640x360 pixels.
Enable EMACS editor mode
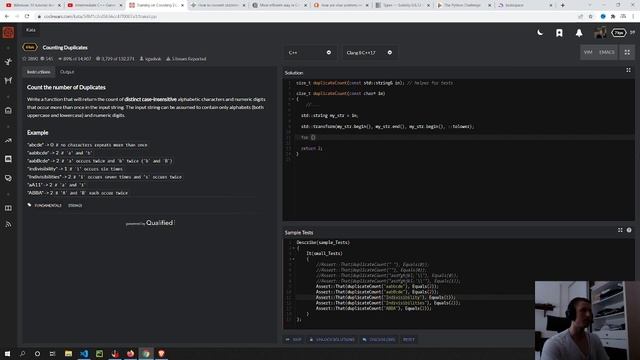coord(607,52)
